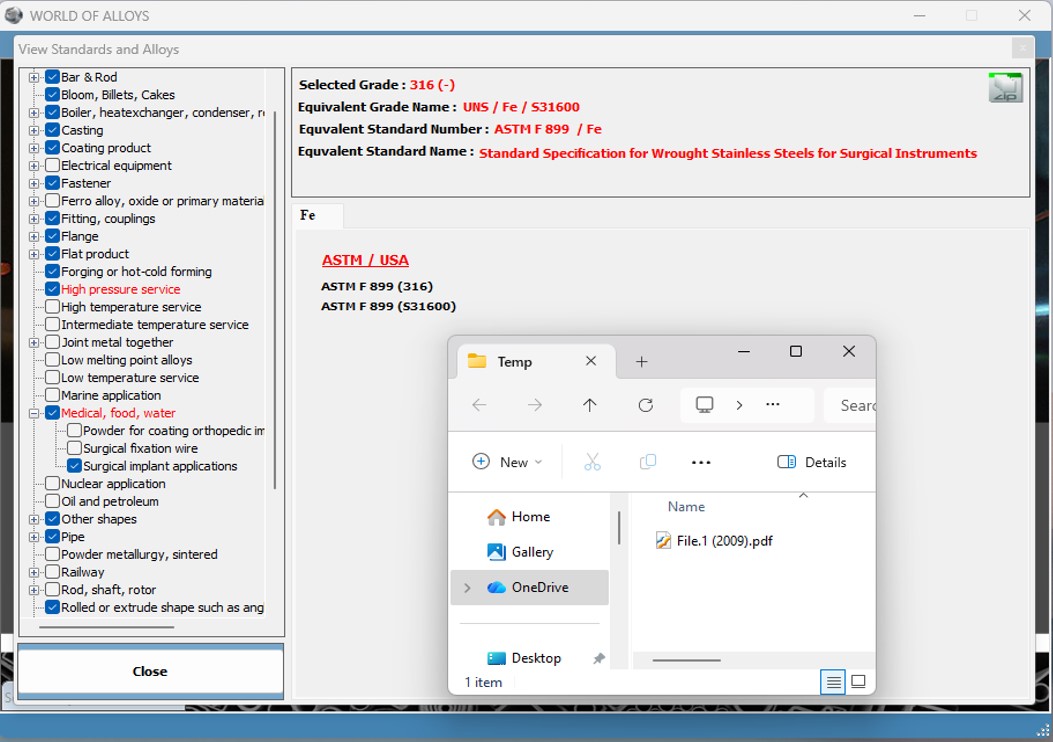Go back in Temp Explorer window
Screen dimensions: 1053x742
coord(479,405)
